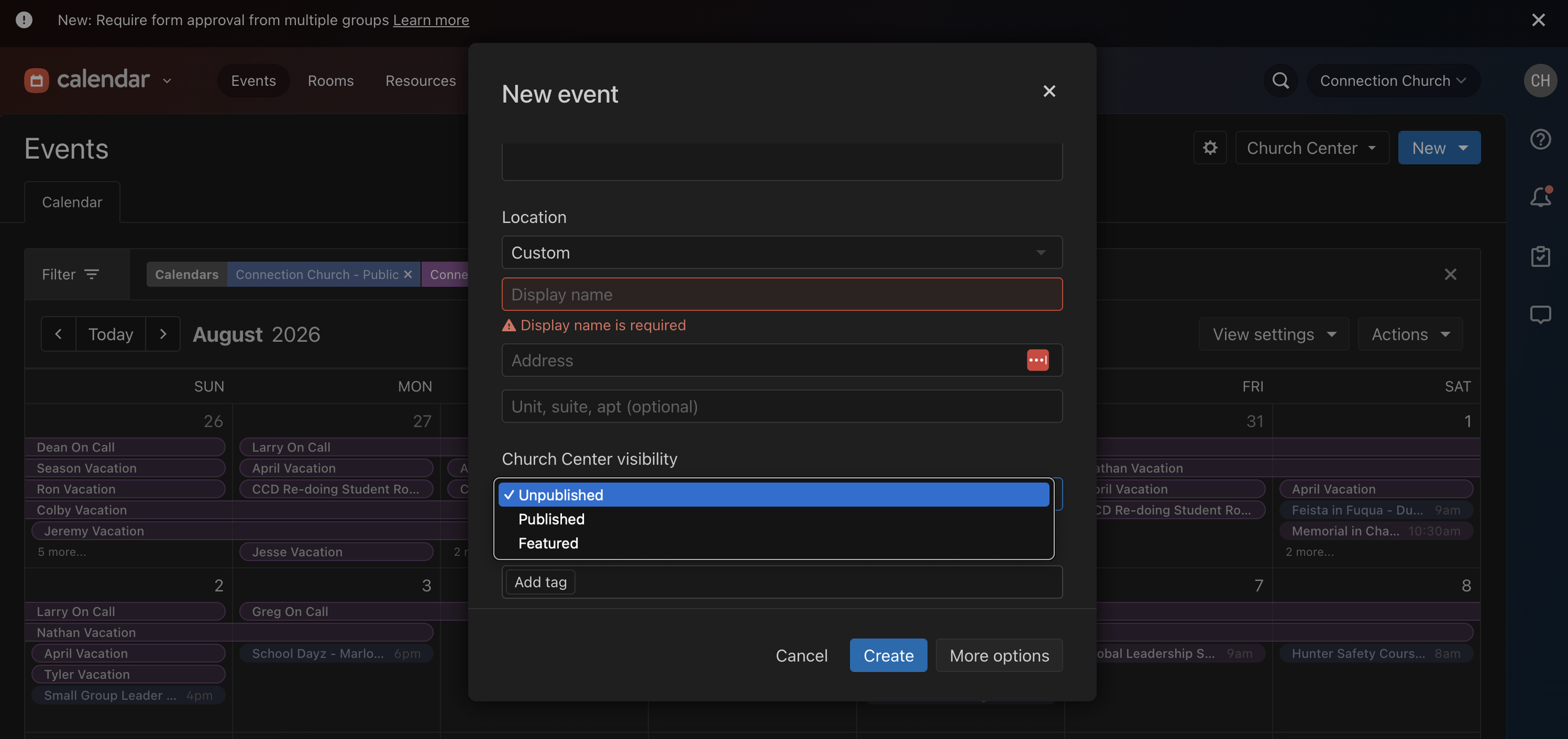Viewport: 1568px width, 739px height.
Task: Open the Nathan Vacation event
Action: tap(229, 632)
